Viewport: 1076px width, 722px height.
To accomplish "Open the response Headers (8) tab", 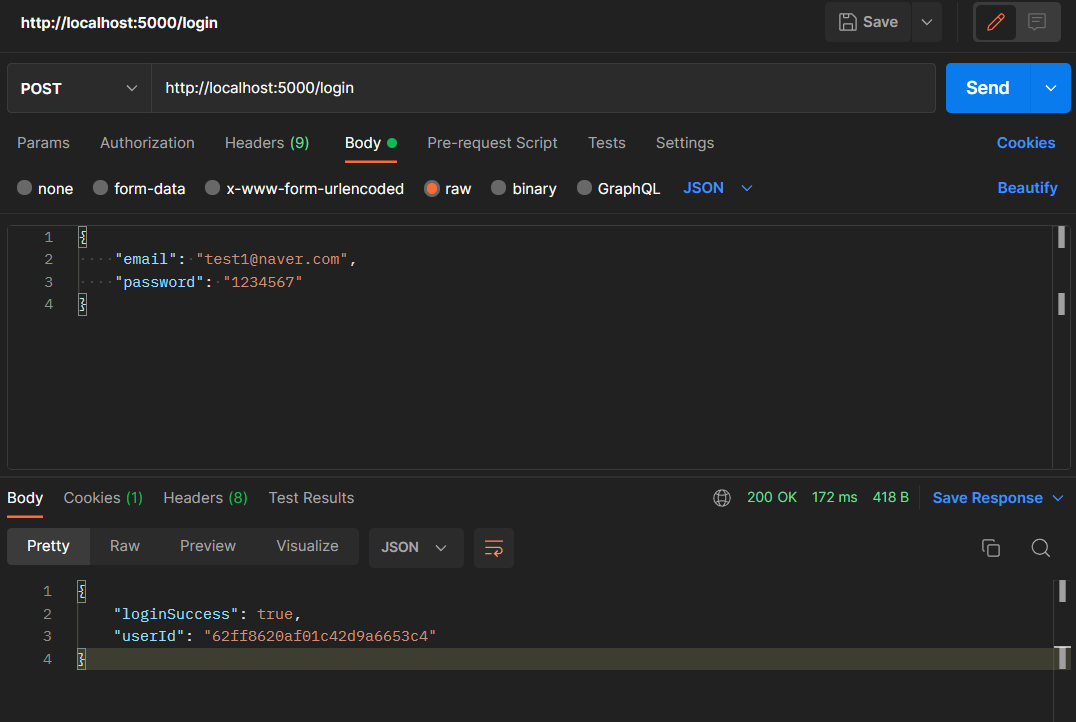I will (205, 498).
